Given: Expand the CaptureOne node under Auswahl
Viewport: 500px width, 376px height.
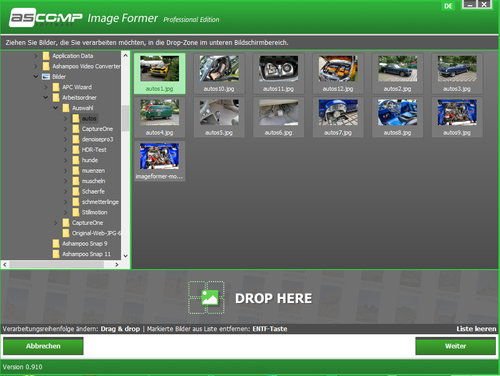Looking at the screenshot, I should tap(66, 129).
